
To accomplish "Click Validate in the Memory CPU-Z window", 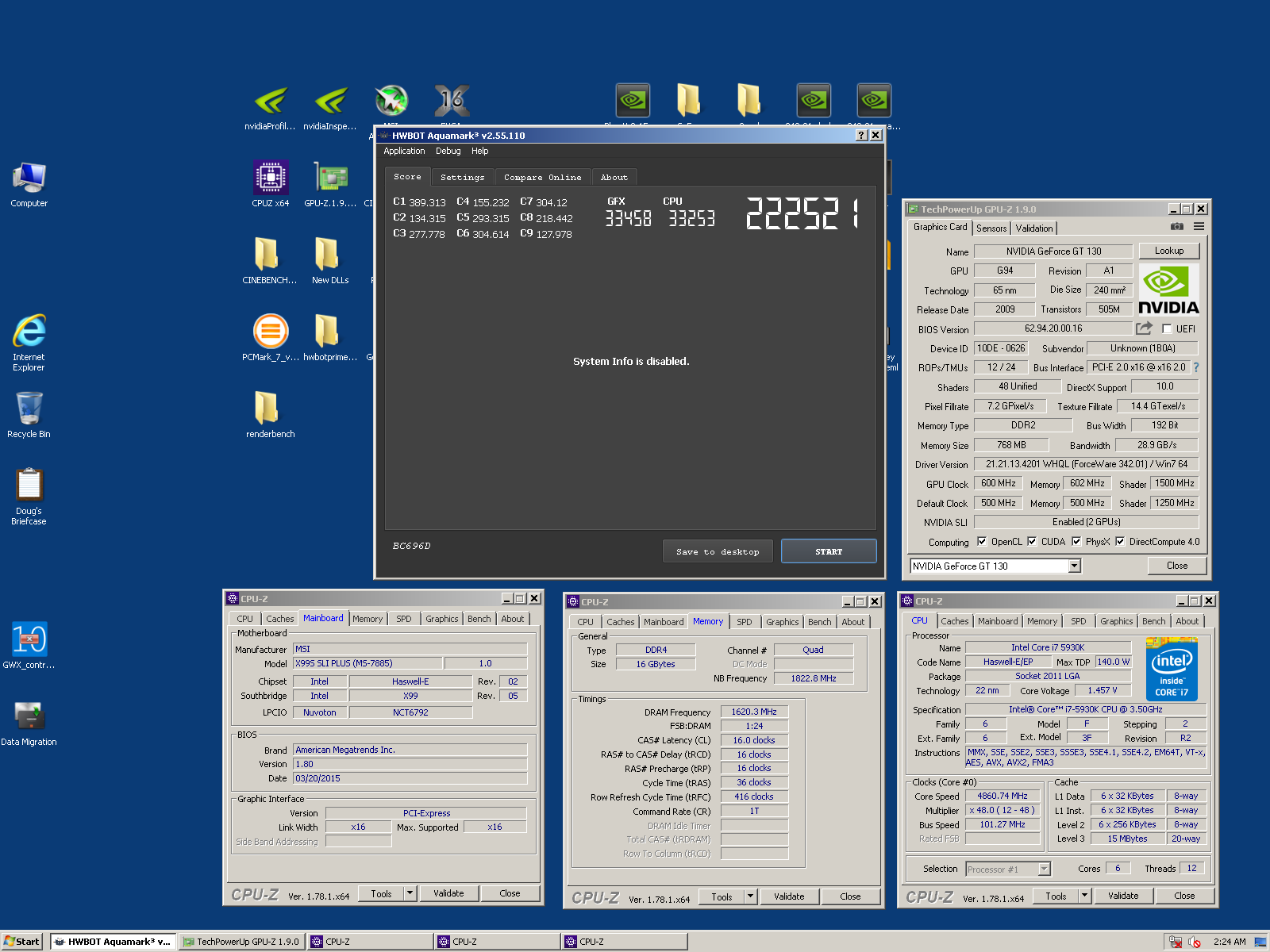I will [789, 896].
